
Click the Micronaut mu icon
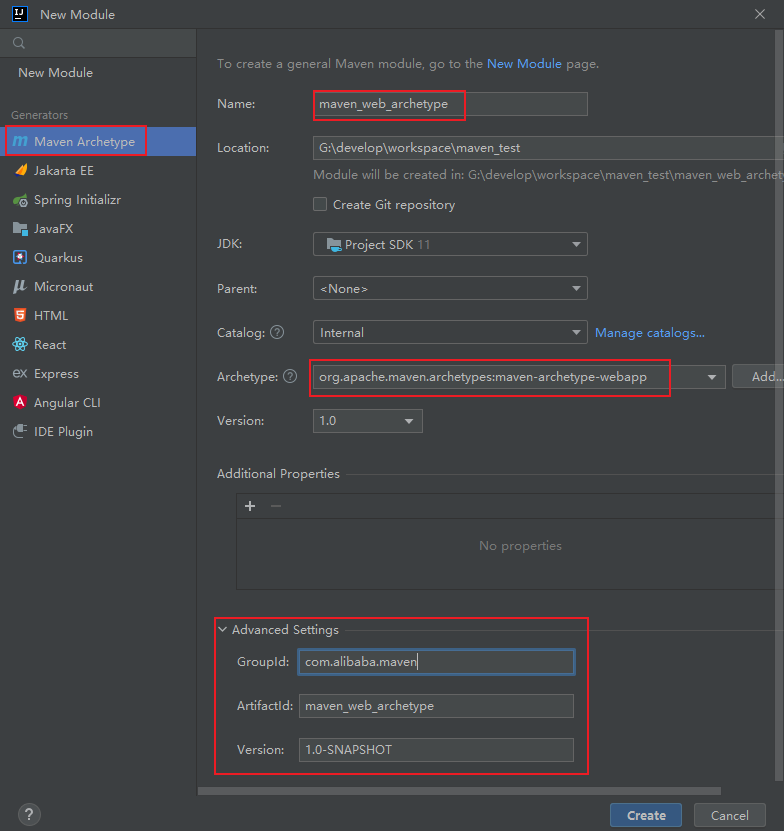[20, 287]
